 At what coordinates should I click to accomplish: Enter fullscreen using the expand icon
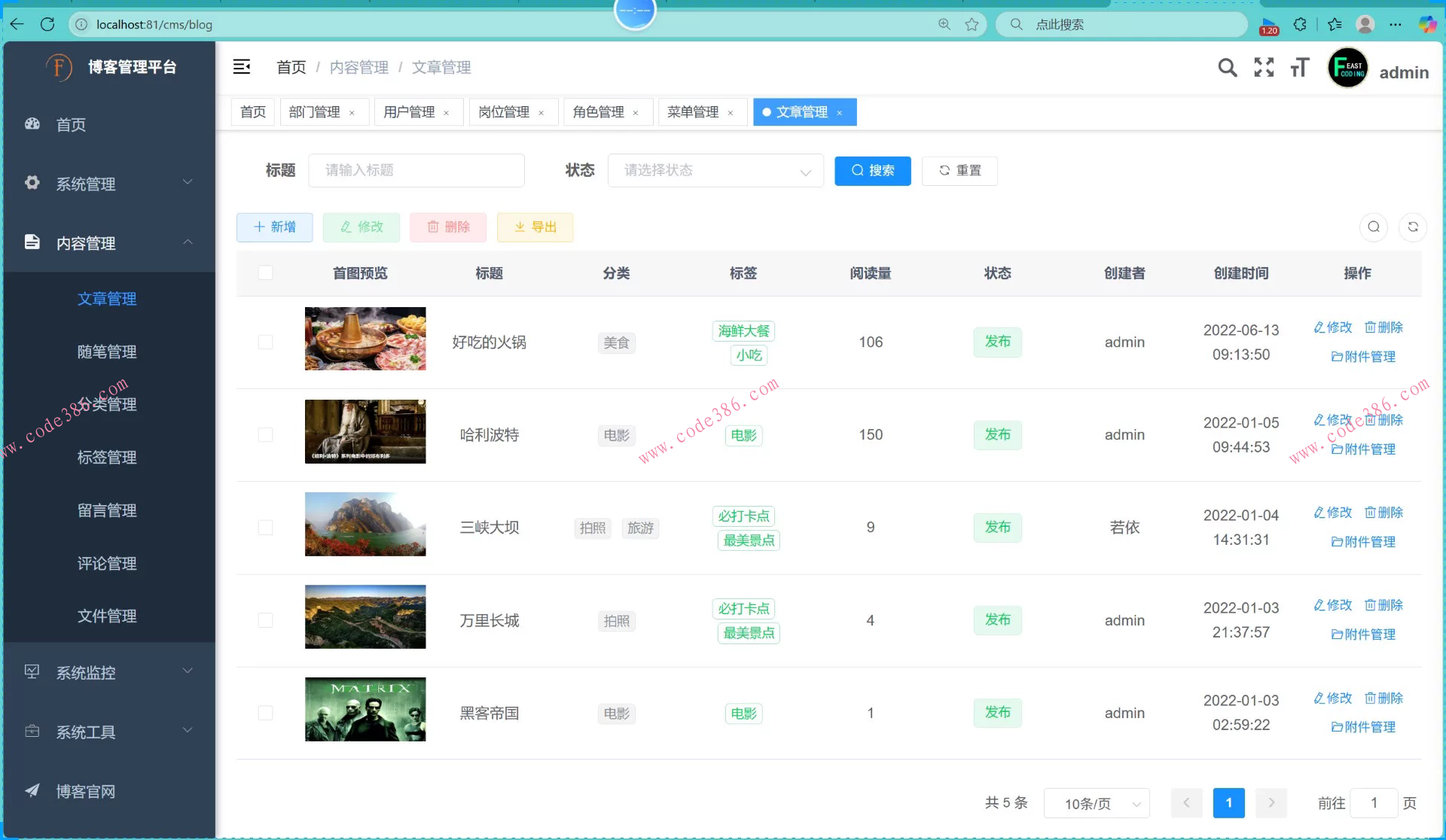tap(1263, 67)
